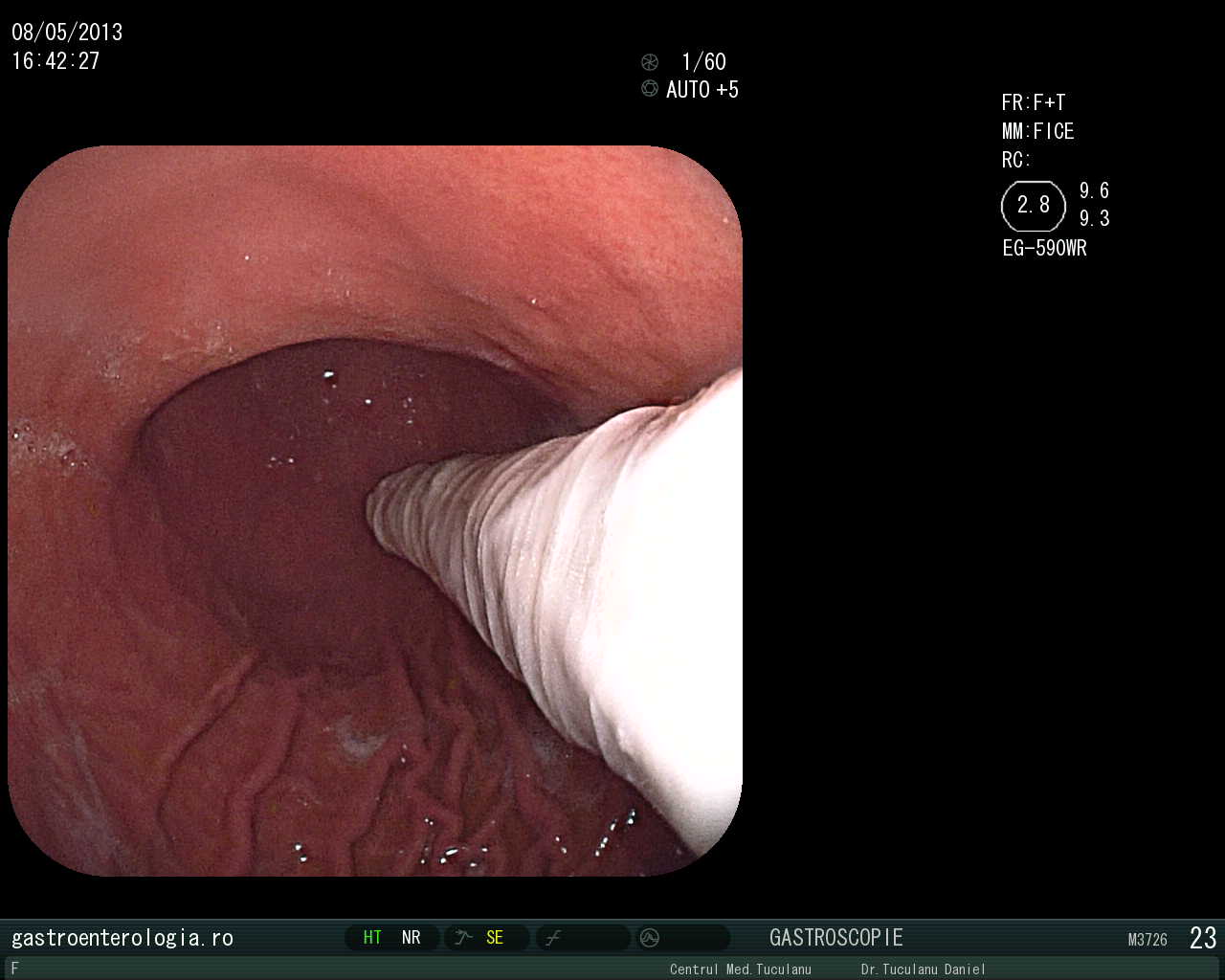Click the iris aperture icon beside AUTO +5
The image size is (1225, 980).
click(x=650, y=89)
